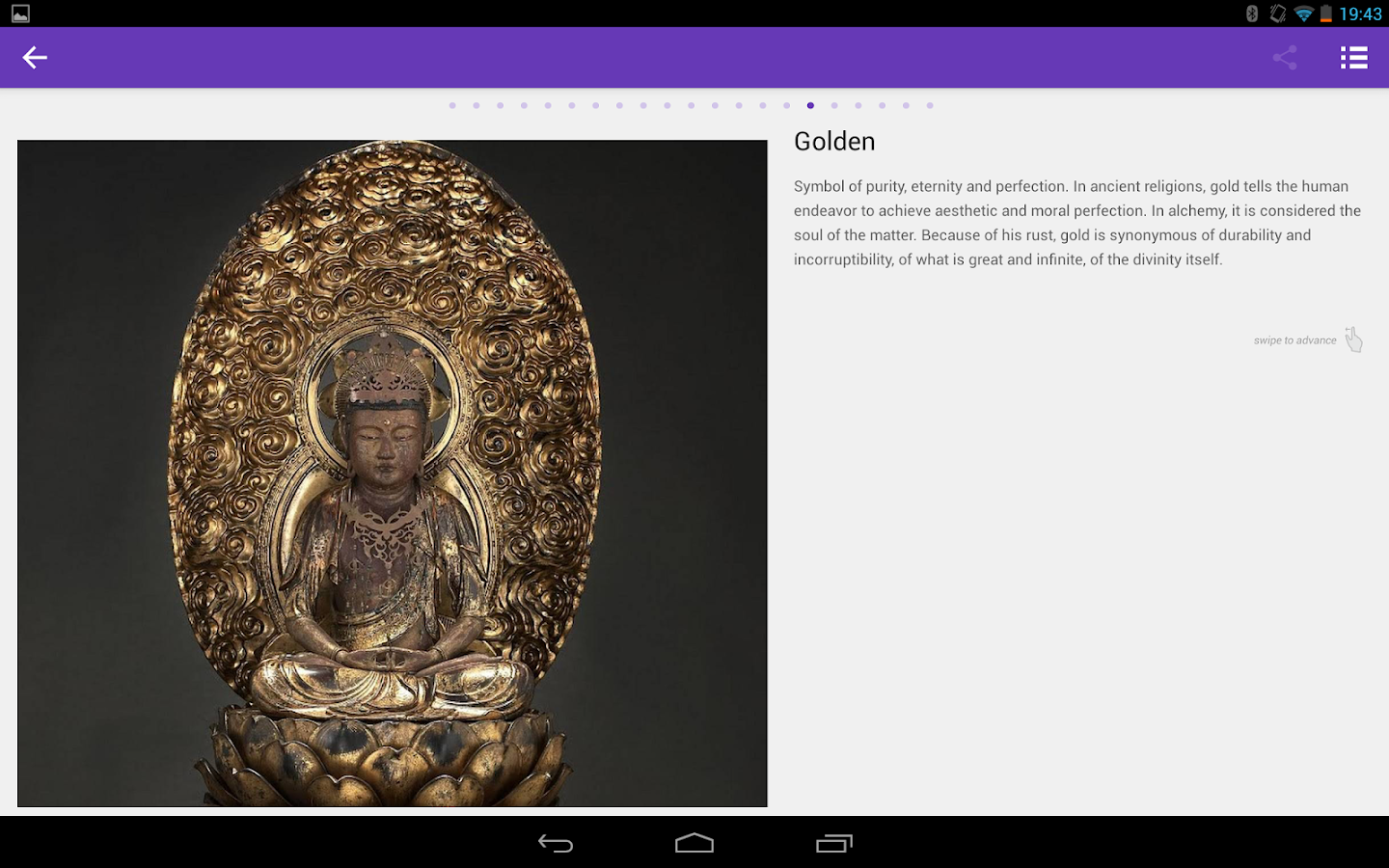The image size is (1389, 868).
Task: Tap the Android home navigation button
Action: 694,844
